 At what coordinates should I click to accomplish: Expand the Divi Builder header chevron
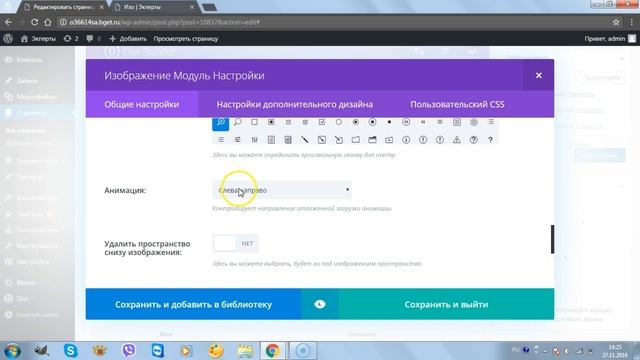[472, 52]
